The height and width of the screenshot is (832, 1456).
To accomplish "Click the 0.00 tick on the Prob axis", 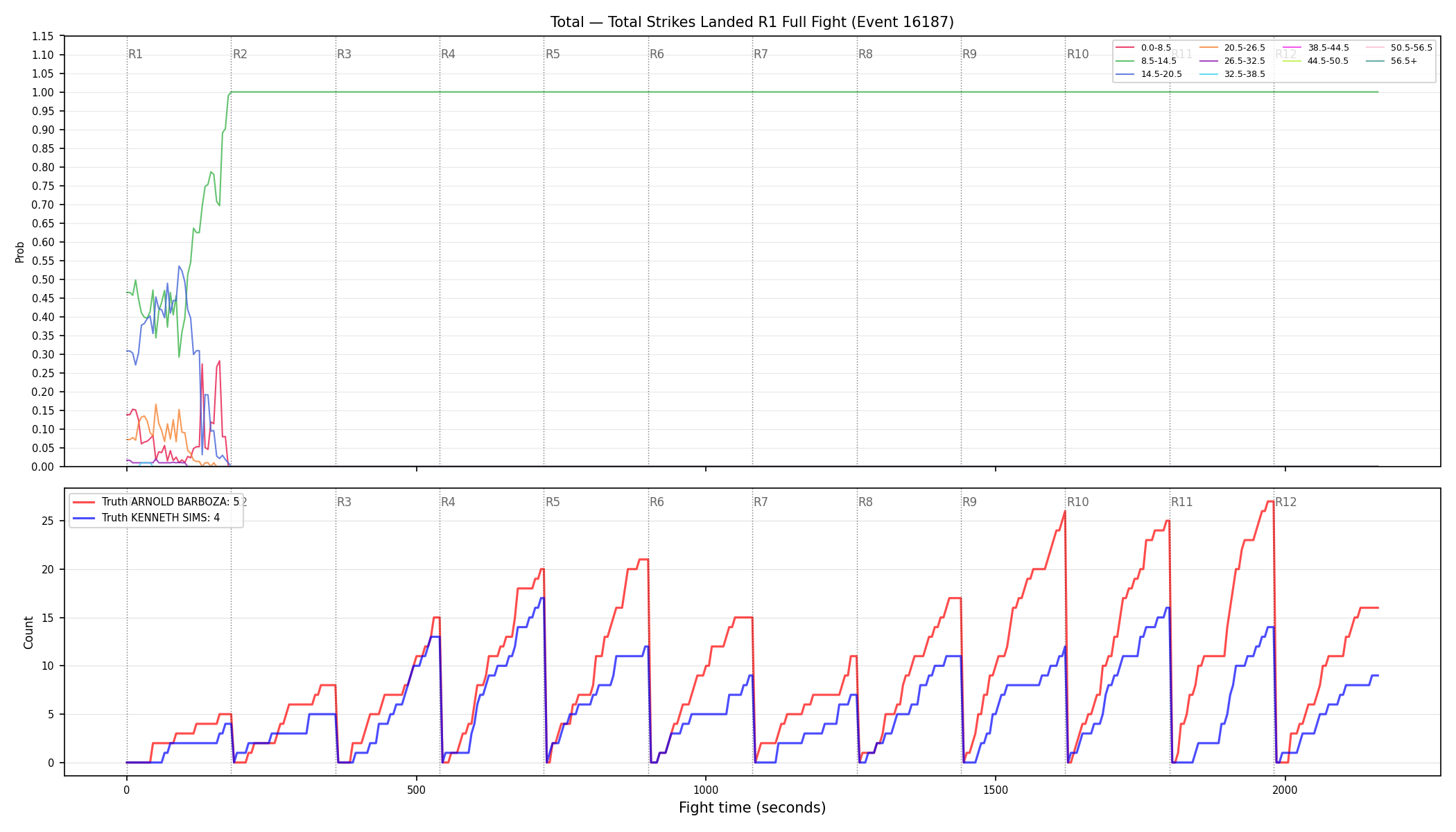I will pyautogui.click(x=43, y=467).
